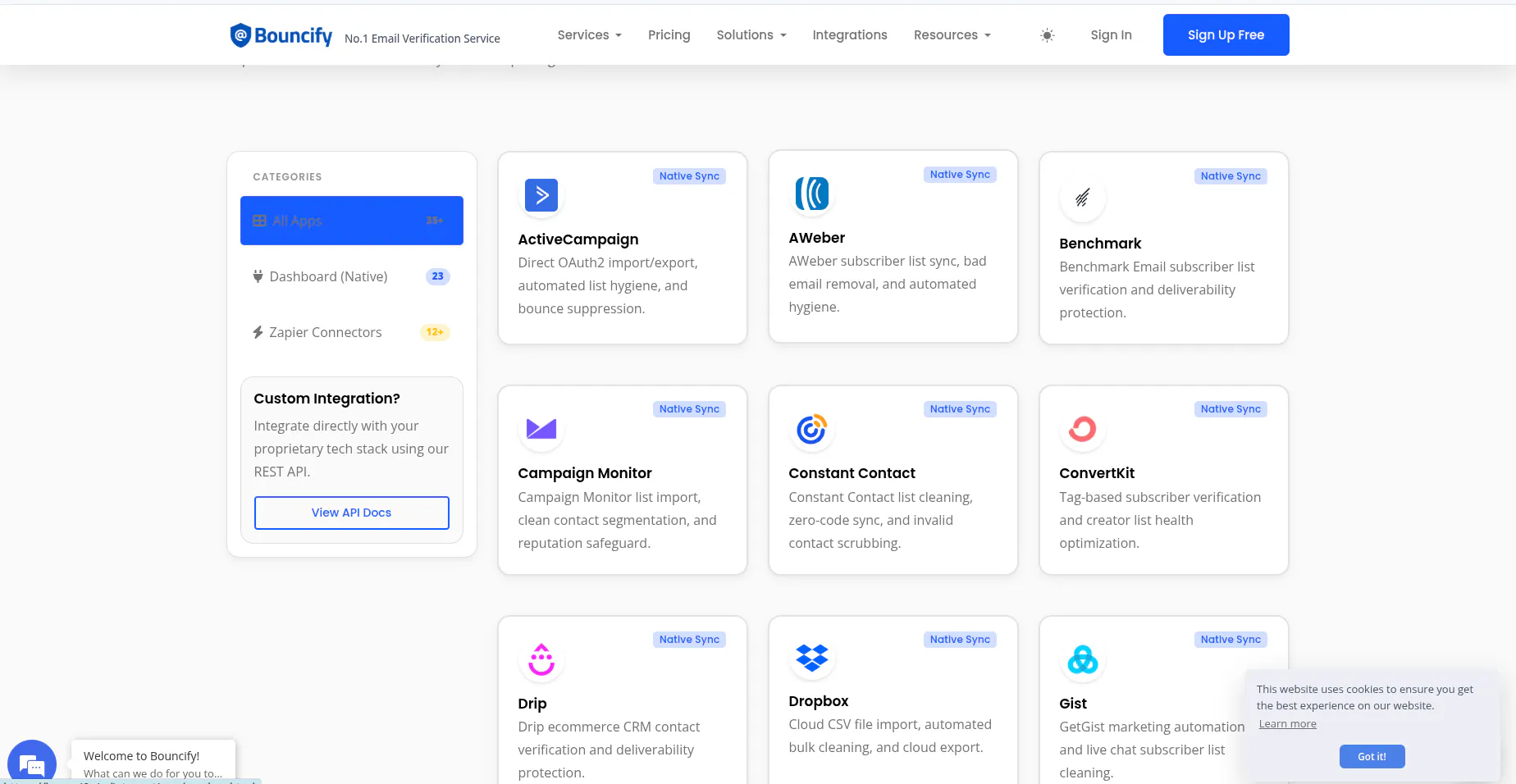1516x784 pixels.
Task: Click the Campaign Monitor envelope icon
Action: pos(541,429)
